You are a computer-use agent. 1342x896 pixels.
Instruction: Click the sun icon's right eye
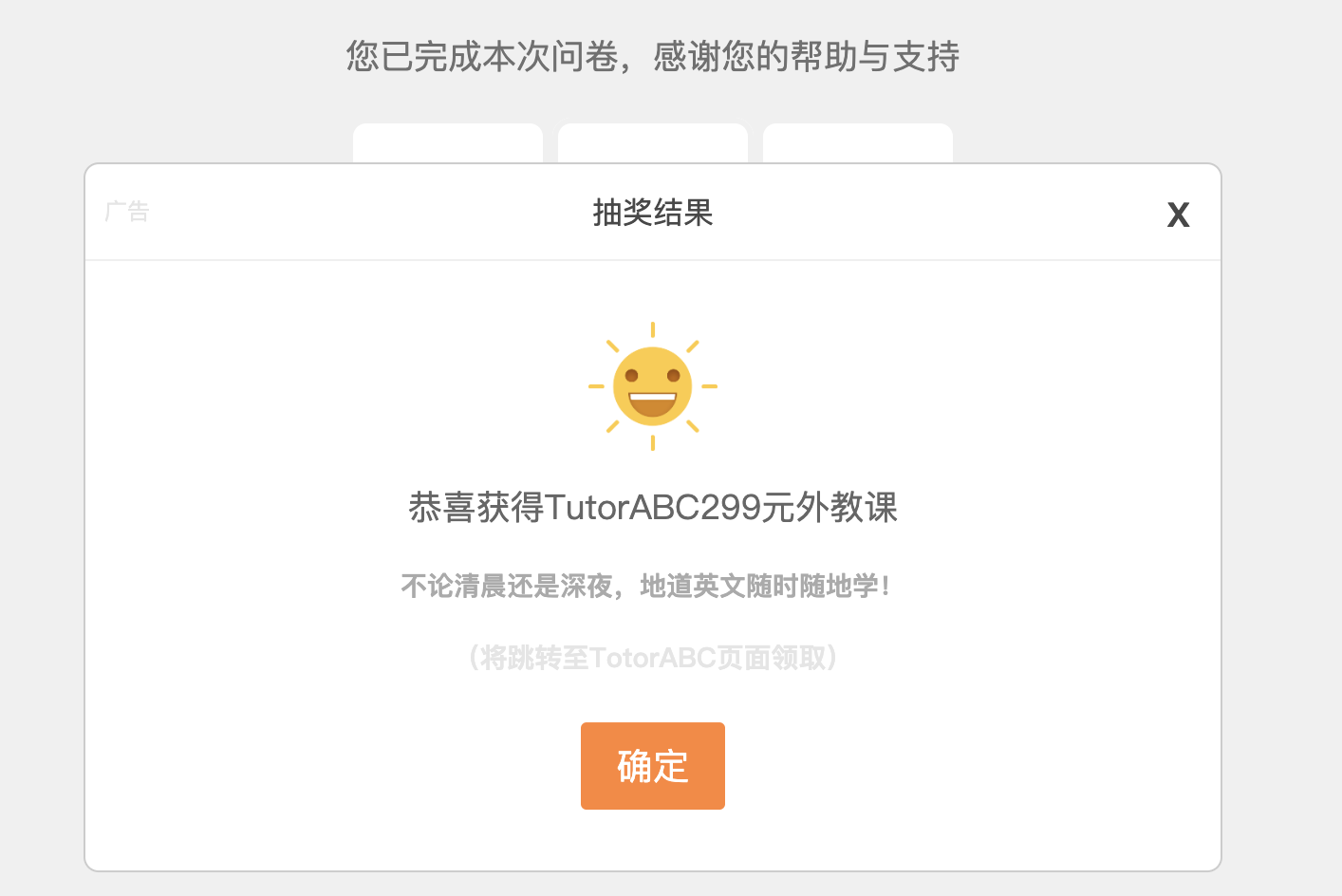pyautogui.click(x=674, y=376)
